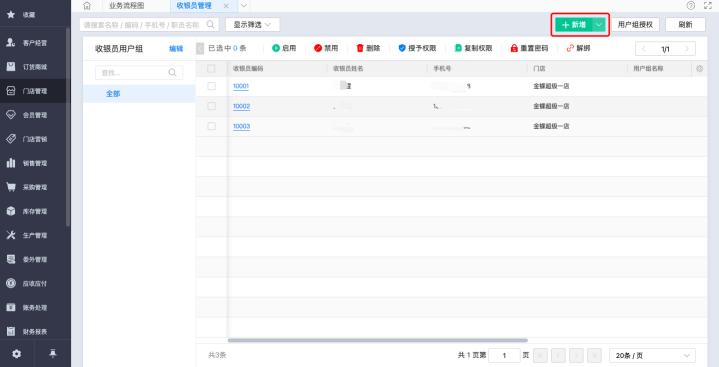Open 订货商城 module in the sidebar
The image size is (719, 367).
[28, 67]
